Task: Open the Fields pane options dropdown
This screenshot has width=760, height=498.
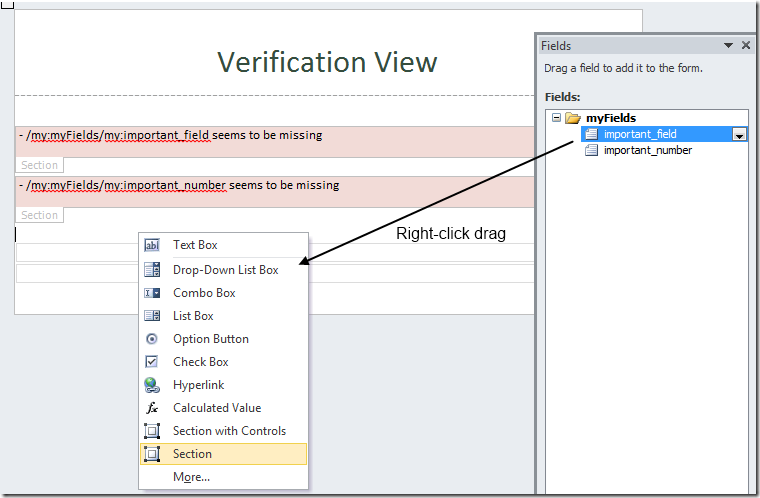Action: 729,46
